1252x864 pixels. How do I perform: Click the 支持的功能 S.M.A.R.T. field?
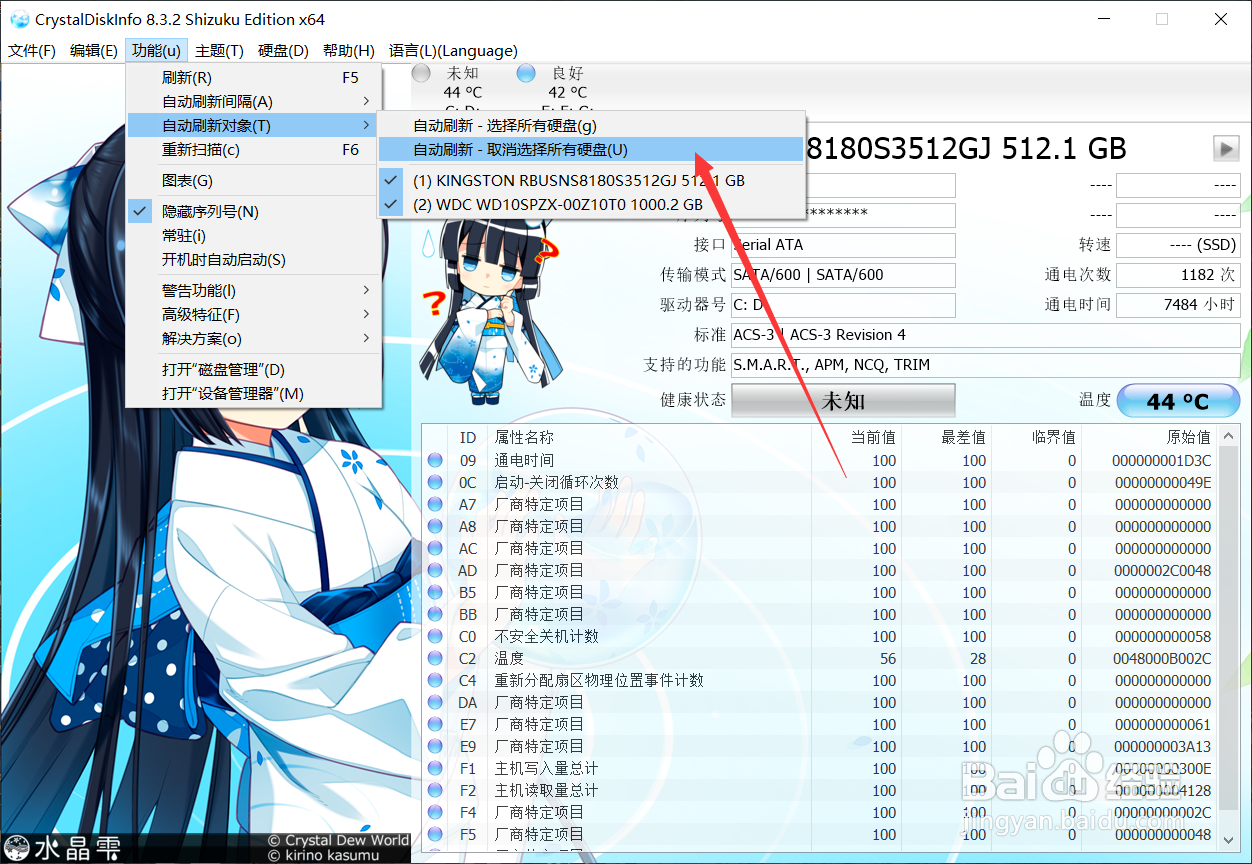pyautogui.click(x=985, y=365)
